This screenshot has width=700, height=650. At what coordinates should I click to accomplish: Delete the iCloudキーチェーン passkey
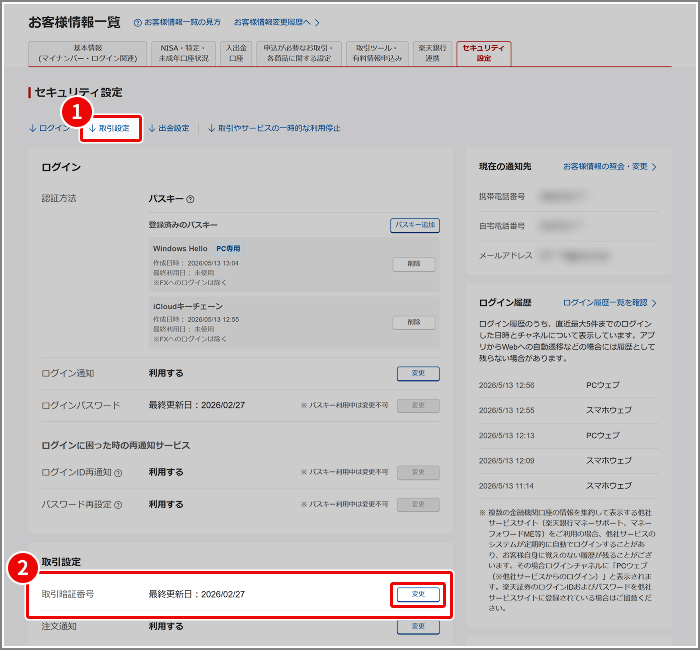(414, 322)
